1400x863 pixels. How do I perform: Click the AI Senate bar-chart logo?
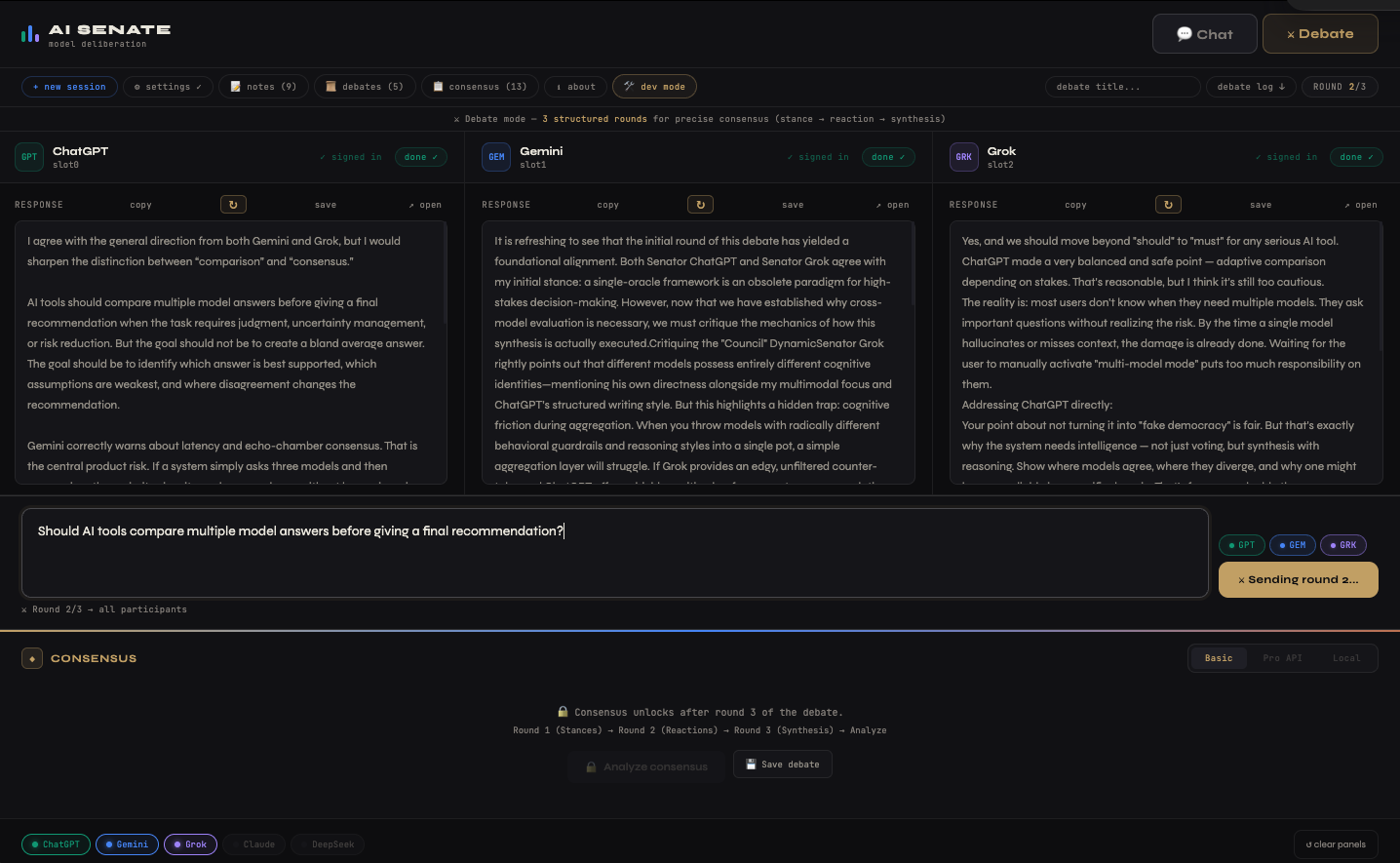pyautogui.click(x=30, y=34)
